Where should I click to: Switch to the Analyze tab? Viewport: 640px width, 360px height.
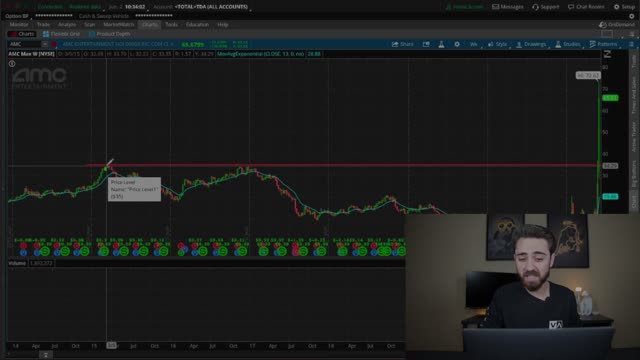click(x=67, y=24)
